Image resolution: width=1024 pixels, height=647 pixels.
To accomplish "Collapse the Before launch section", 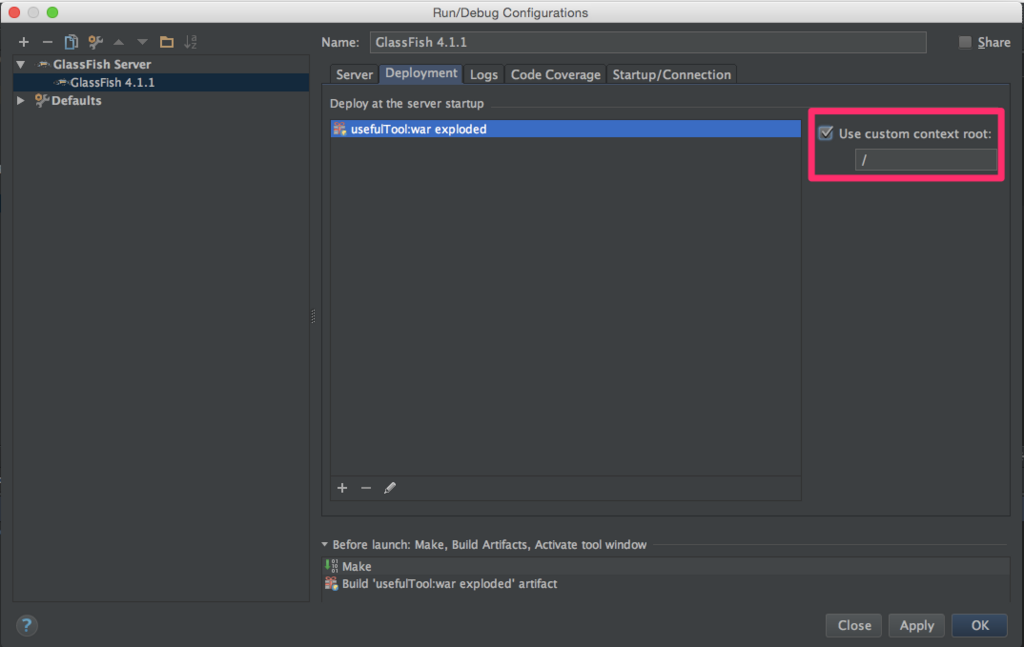I will pyautogui.click(x=325, y=544).
